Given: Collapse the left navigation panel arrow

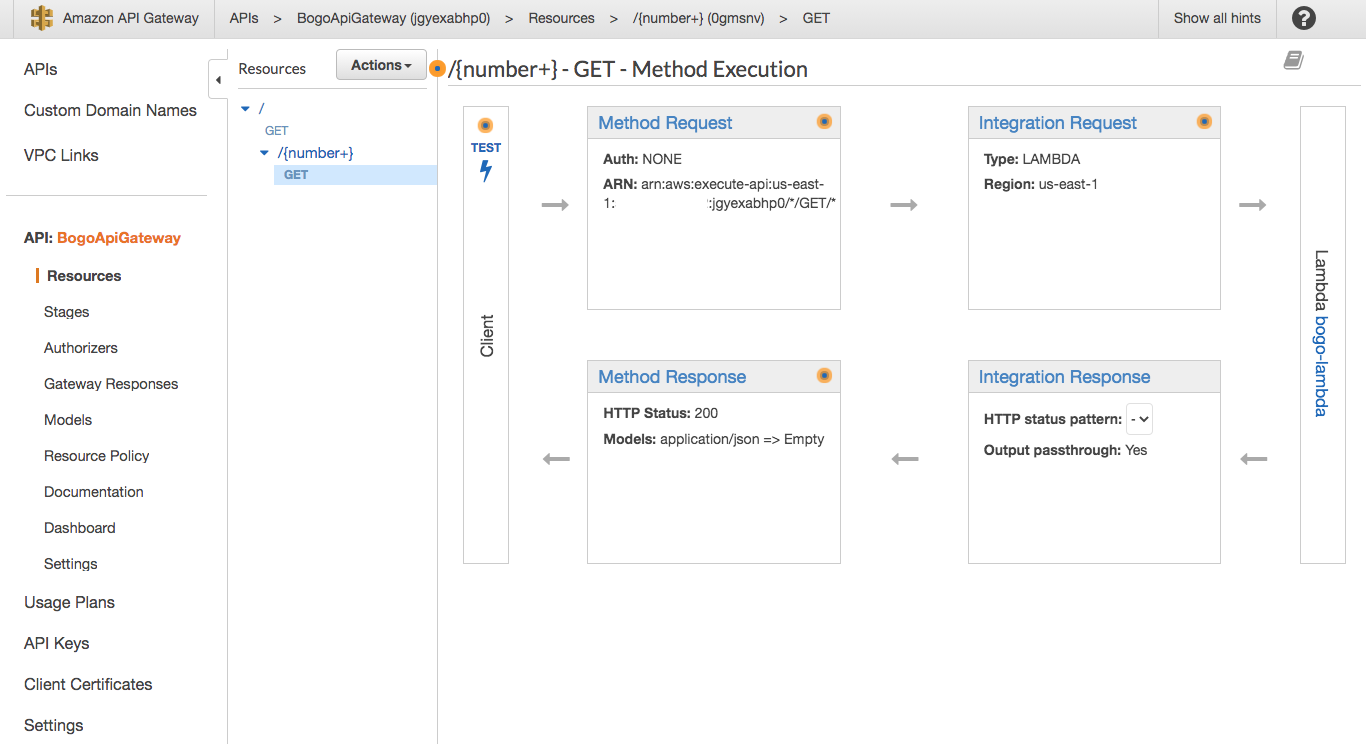Looking at the screenshot, I should coord(218,79).
